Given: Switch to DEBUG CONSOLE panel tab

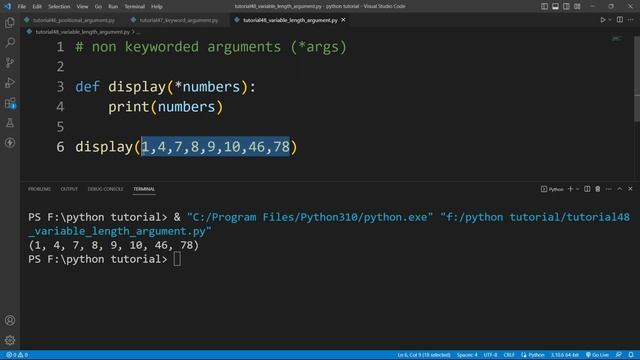Looking at the screenshot, I should click(x=105, y=189).
